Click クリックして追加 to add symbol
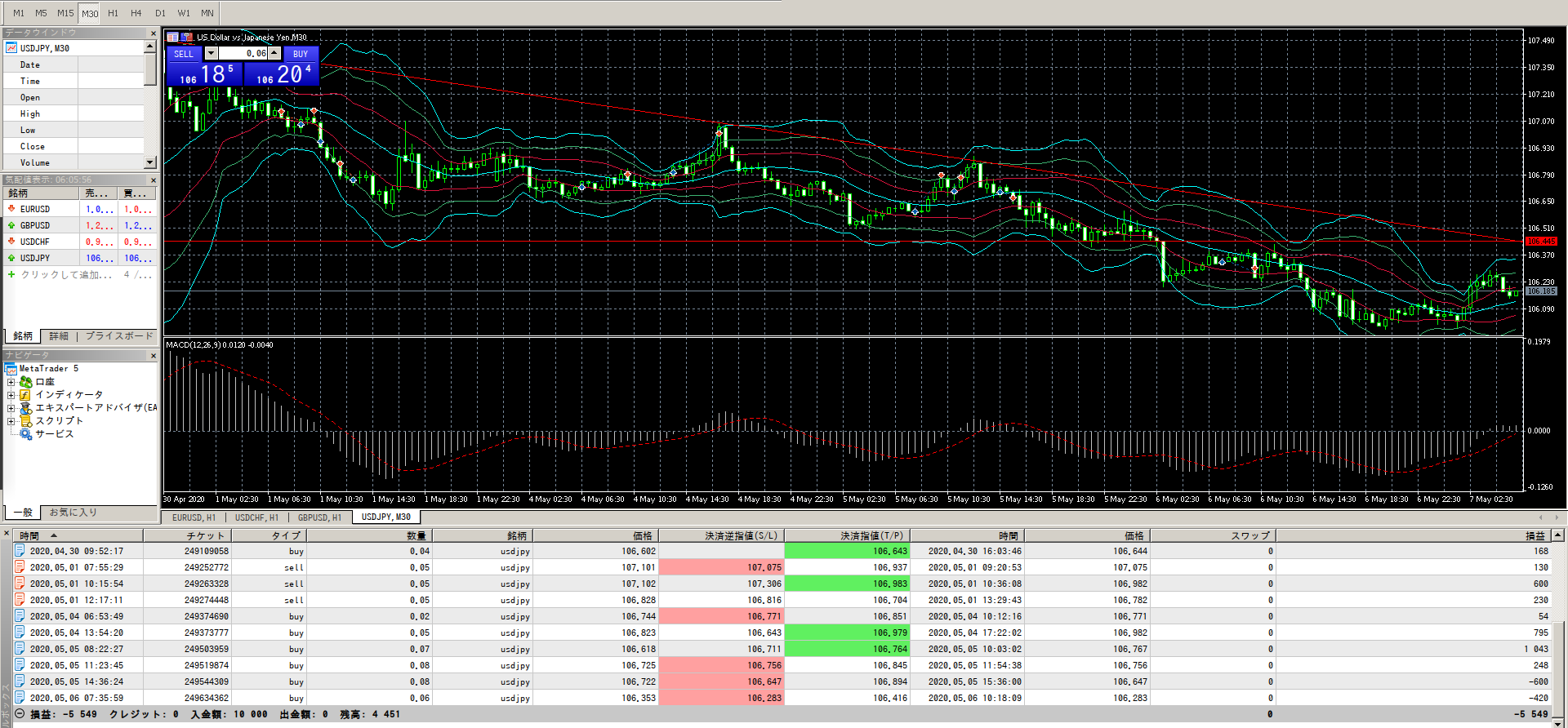The width and height of the screenshot is (1568, 728). click(67, 275)
